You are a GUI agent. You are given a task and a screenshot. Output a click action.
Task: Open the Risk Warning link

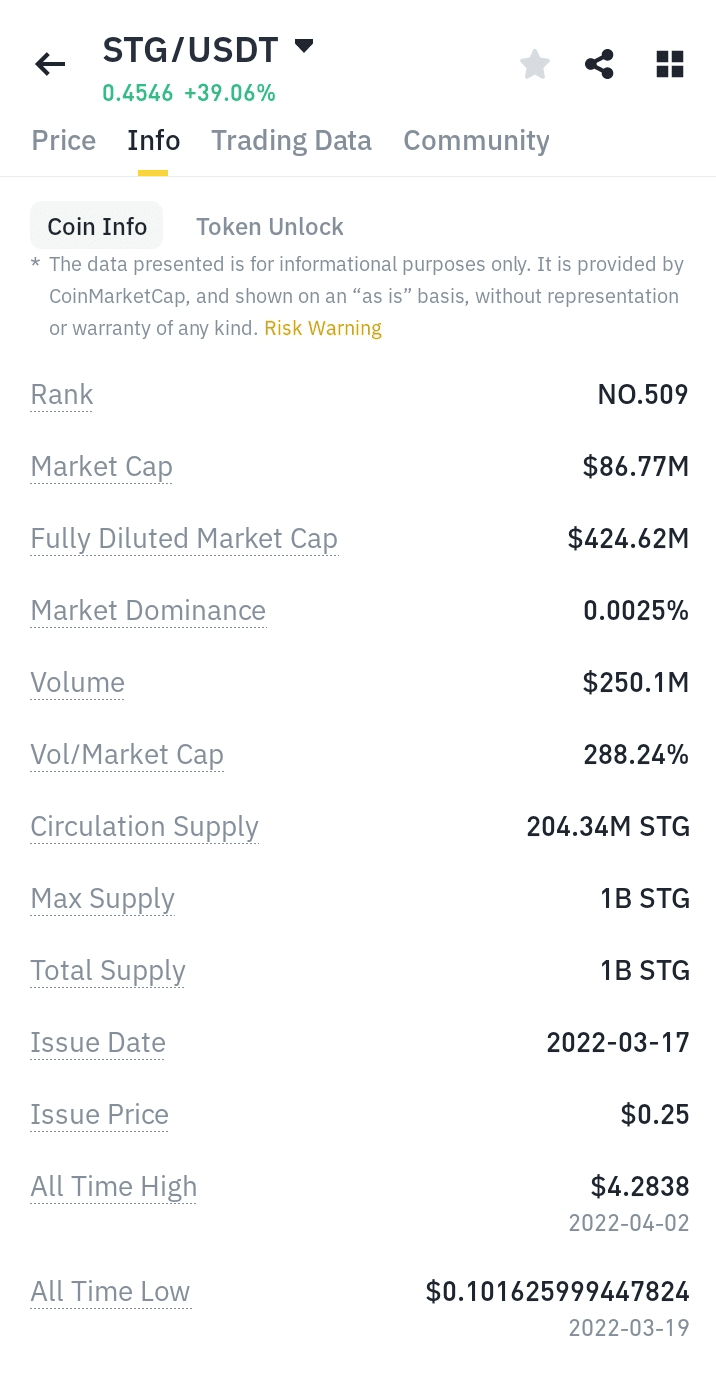click(323, 328)
